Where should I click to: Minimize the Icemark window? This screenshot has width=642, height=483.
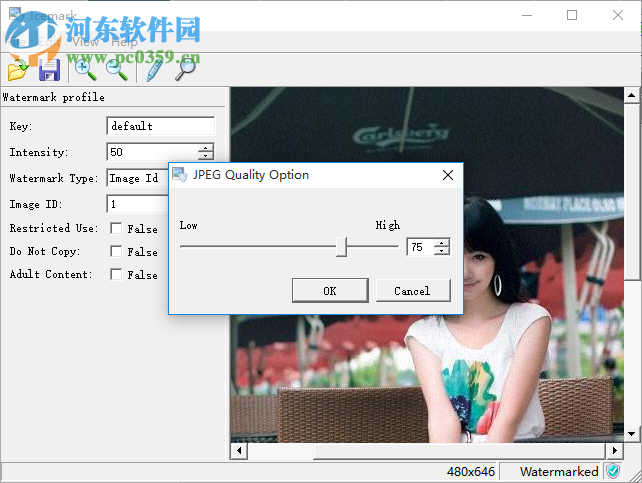(x=527, y=15)
